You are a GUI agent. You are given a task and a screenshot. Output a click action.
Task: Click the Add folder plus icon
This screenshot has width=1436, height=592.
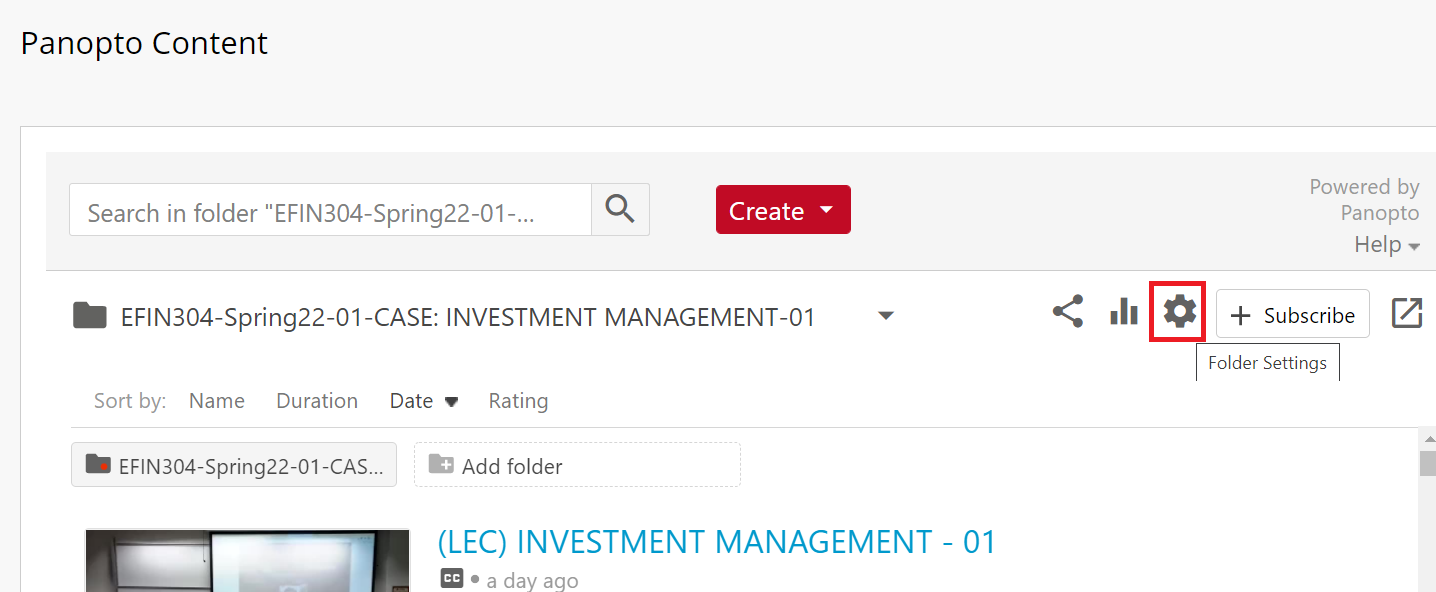click(440, 465)
